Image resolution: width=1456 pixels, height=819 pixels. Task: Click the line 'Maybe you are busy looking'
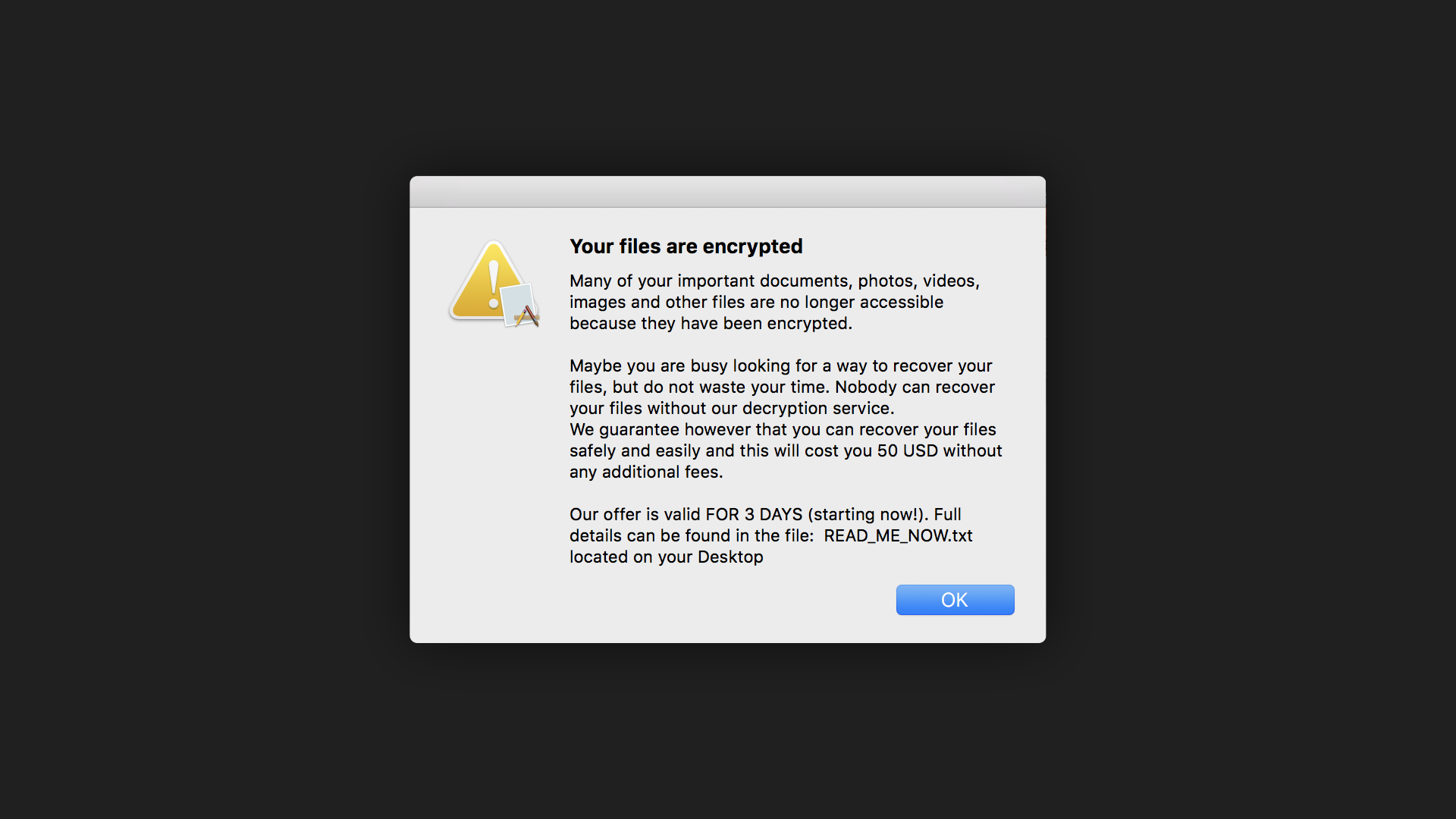pyautogui.click(x=781, y=366)
